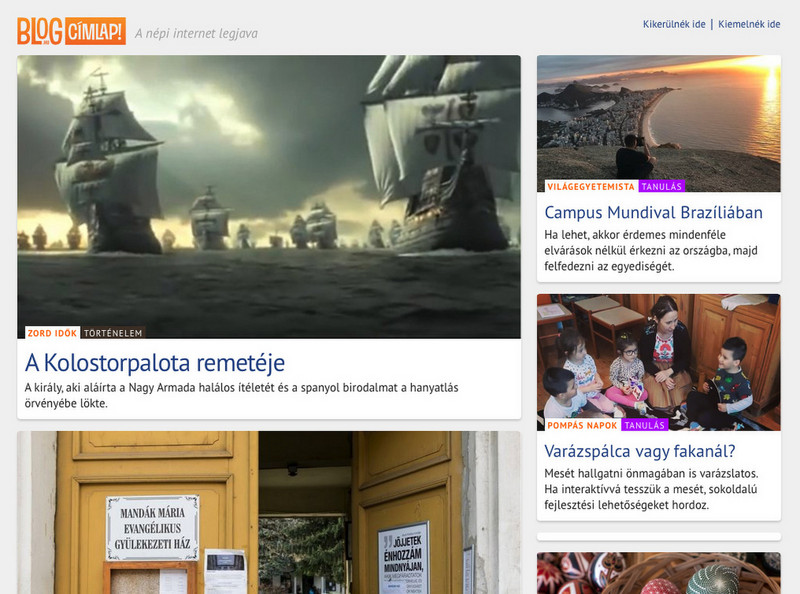Open headline 'A Kolostorpalota remetéje'
This screenshot has height=594, width=800.
[x=155, y=363]
